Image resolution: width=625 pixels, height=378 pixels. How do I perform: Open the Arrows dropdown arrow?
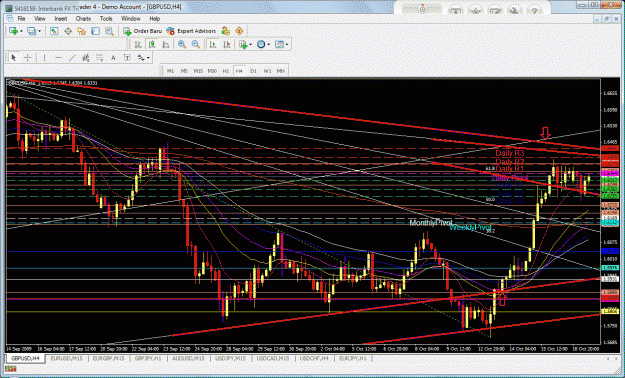(x=149, y=58)
